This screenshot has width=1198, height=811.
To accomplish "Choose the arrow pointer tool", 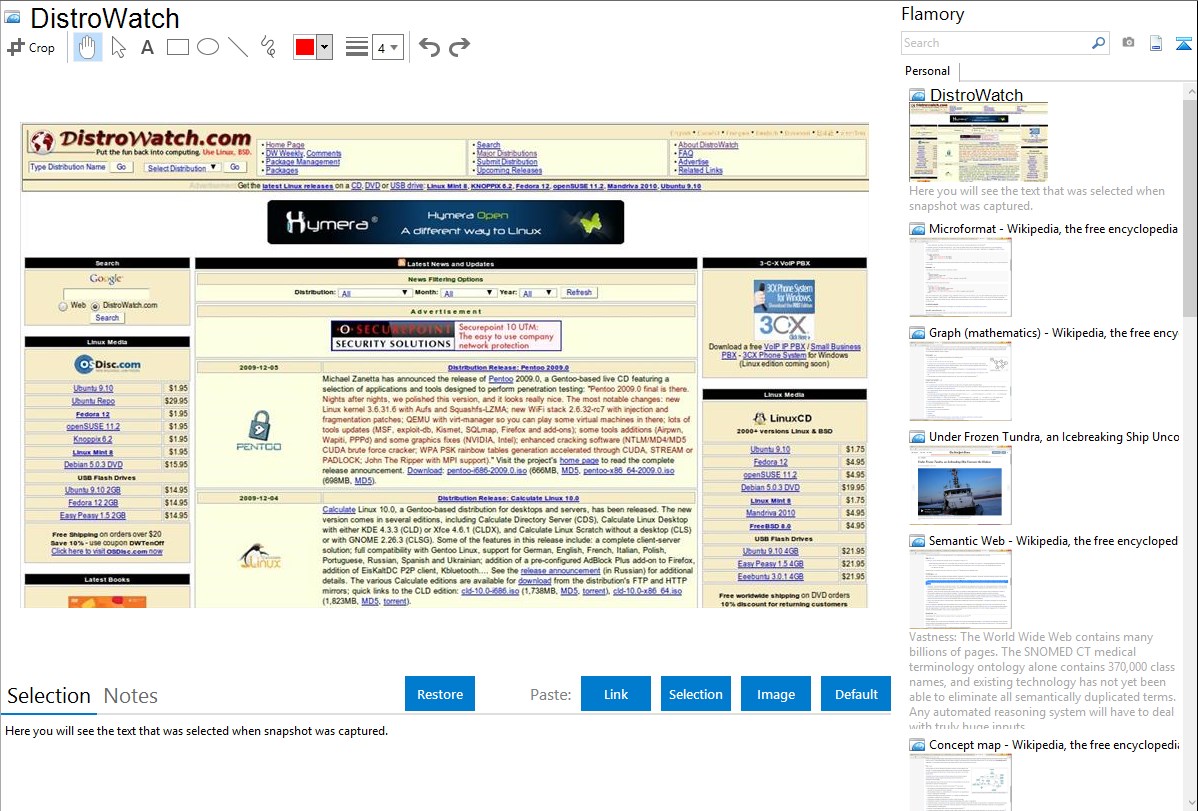I will pyautogui.click(x=118, y=47).
